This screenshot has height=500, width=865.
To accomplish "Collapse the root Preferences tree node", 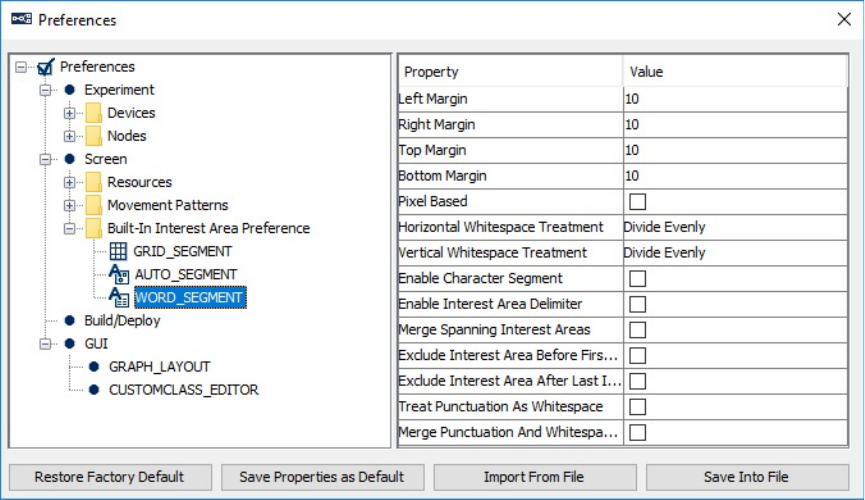I will click(21, 67).
